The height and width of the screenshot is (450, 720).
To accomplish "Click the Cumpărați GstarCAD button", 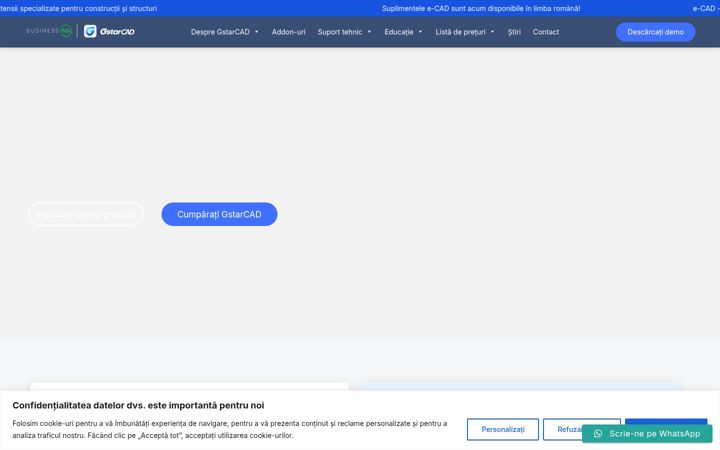I will (x=219, y=214).
